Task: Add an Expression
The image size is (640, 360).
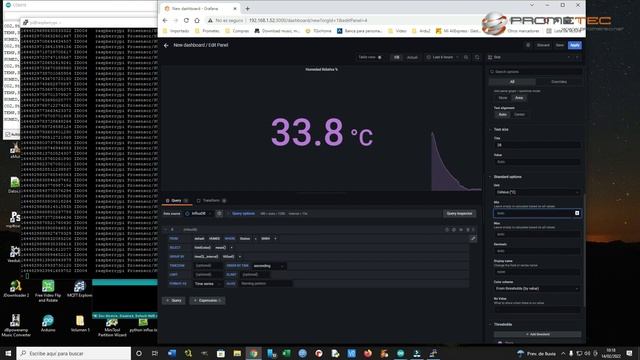Action: click(207, 301)
